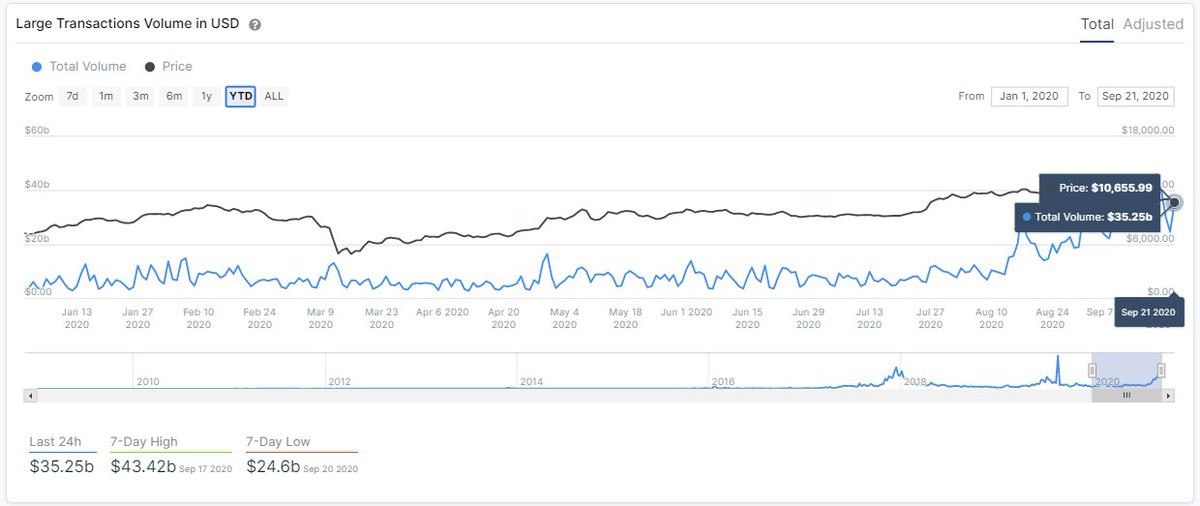Screen dimensions: 1200x506
Task: Click the From date field
Action: tap(1029, 96)
